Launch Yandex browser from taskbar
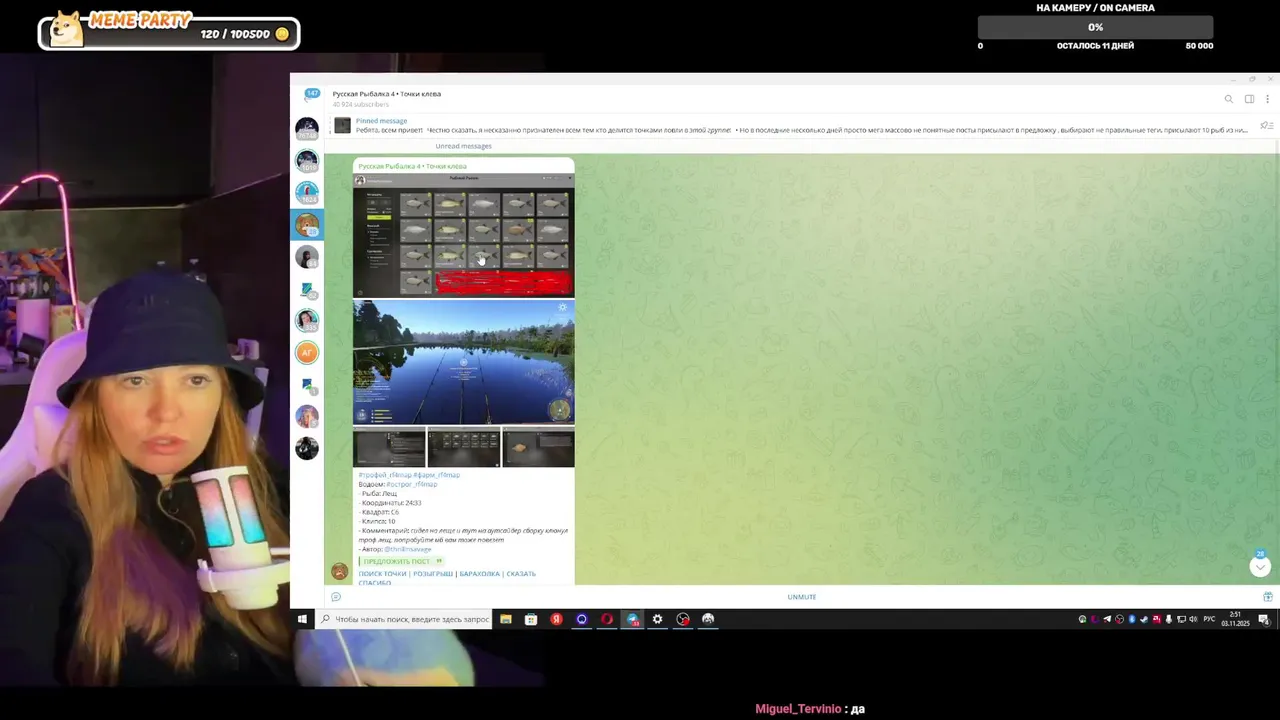This screenshot has width=1280, height=720. 556,619
